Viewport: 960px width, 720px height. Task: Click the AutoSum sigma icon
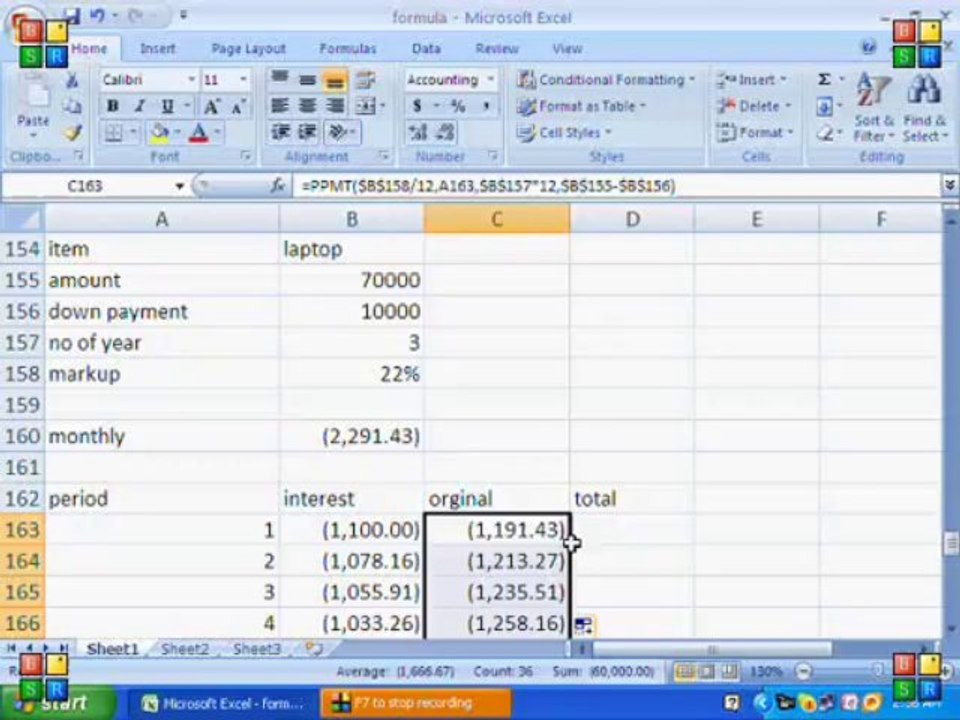pos(825,80)
